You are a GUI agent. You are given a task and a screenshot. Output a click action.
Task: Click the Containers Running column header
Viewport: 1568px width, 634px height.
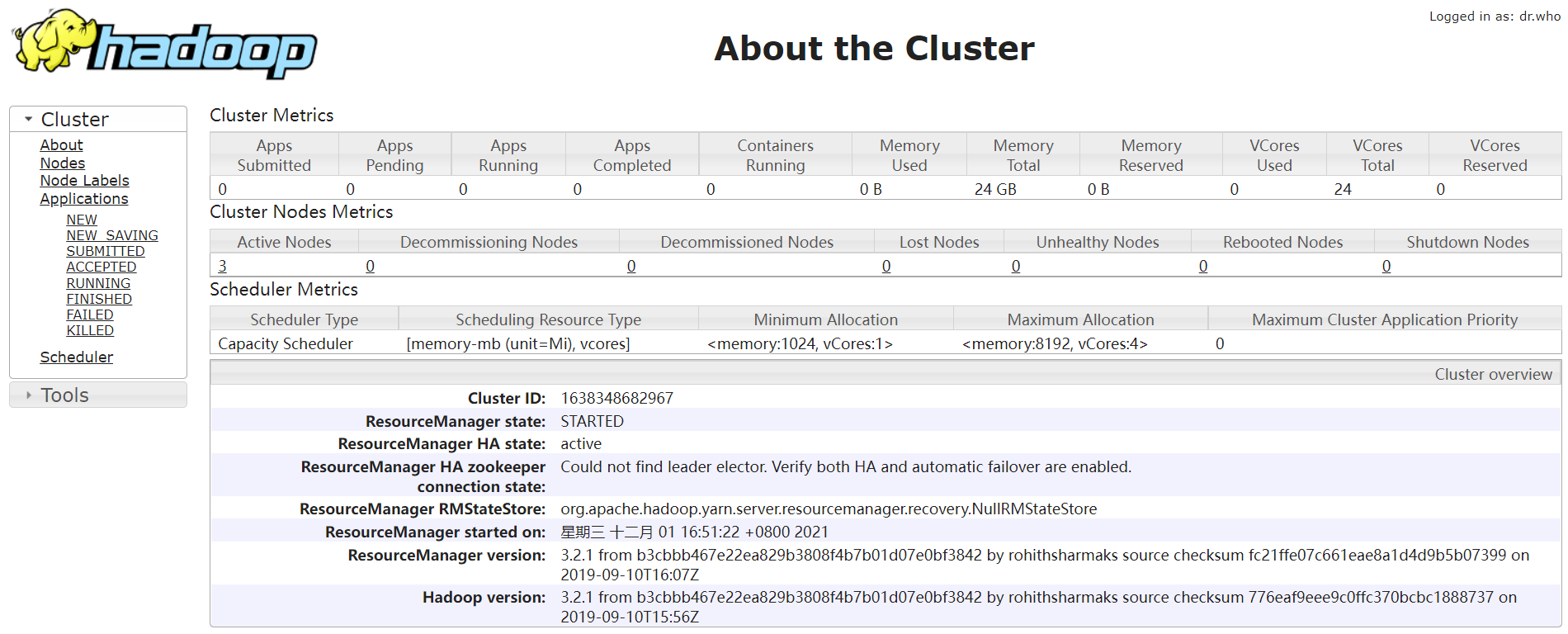point(775,155)
